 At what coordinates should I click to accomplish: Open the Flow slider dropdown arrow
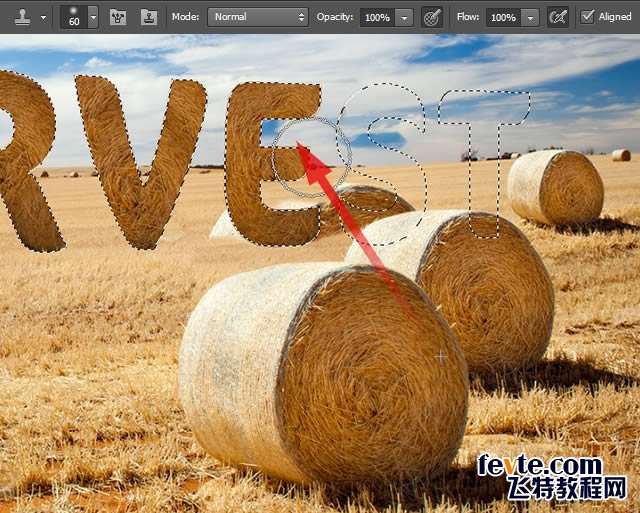point(530,18)
